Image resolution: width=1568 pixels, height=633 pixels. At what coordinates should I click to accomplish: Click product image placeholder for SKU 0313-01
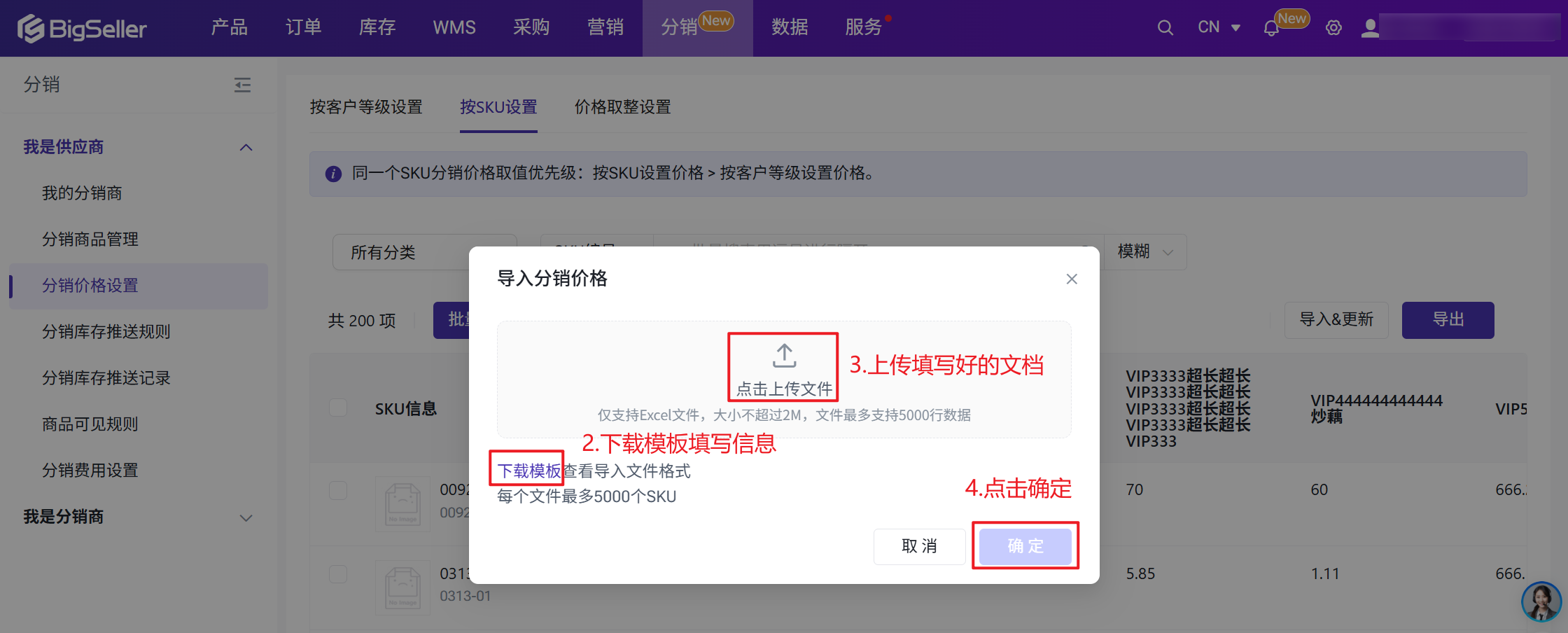click(402, 587)
